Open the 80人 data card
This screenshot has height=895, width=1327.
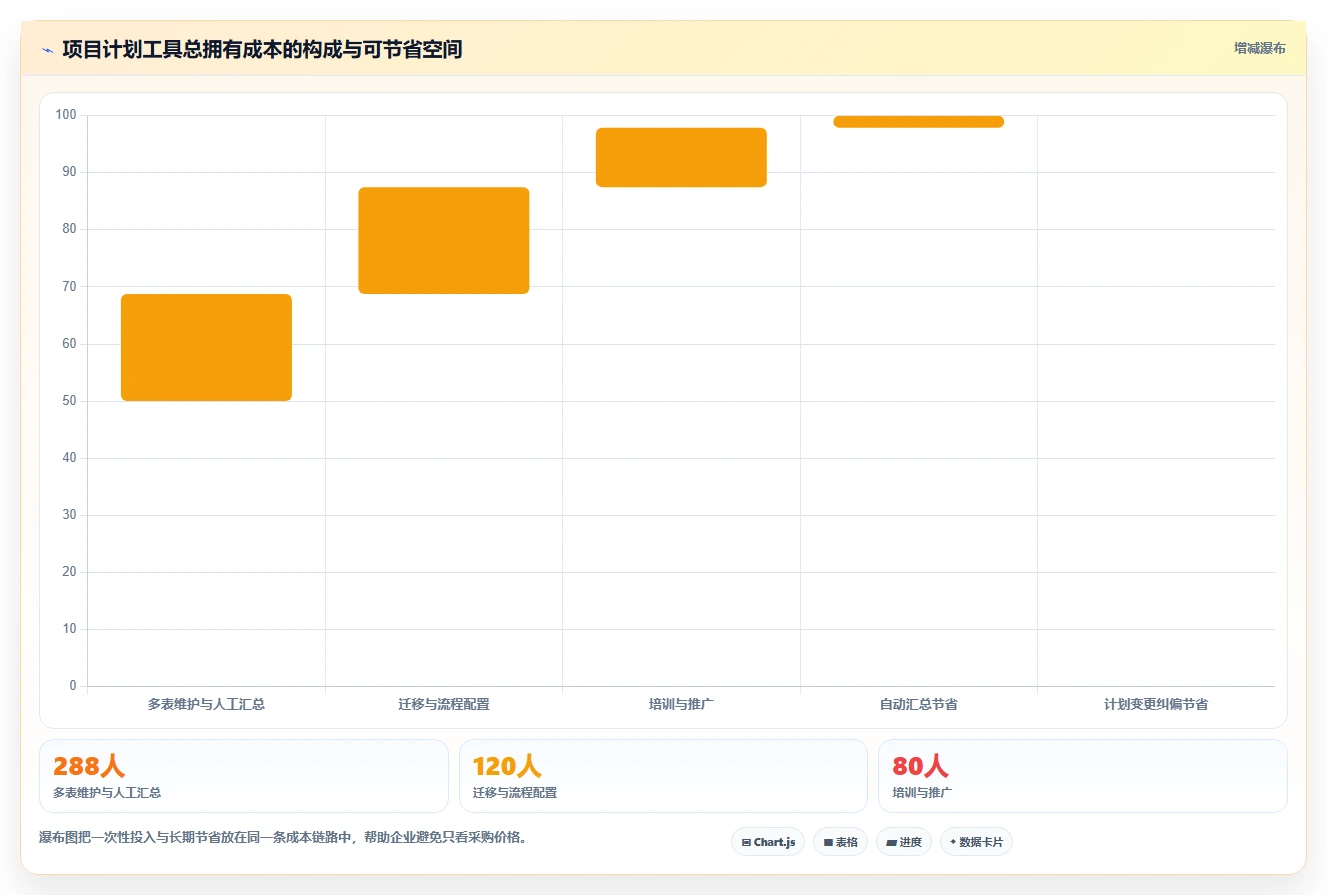click(1083, 776)
